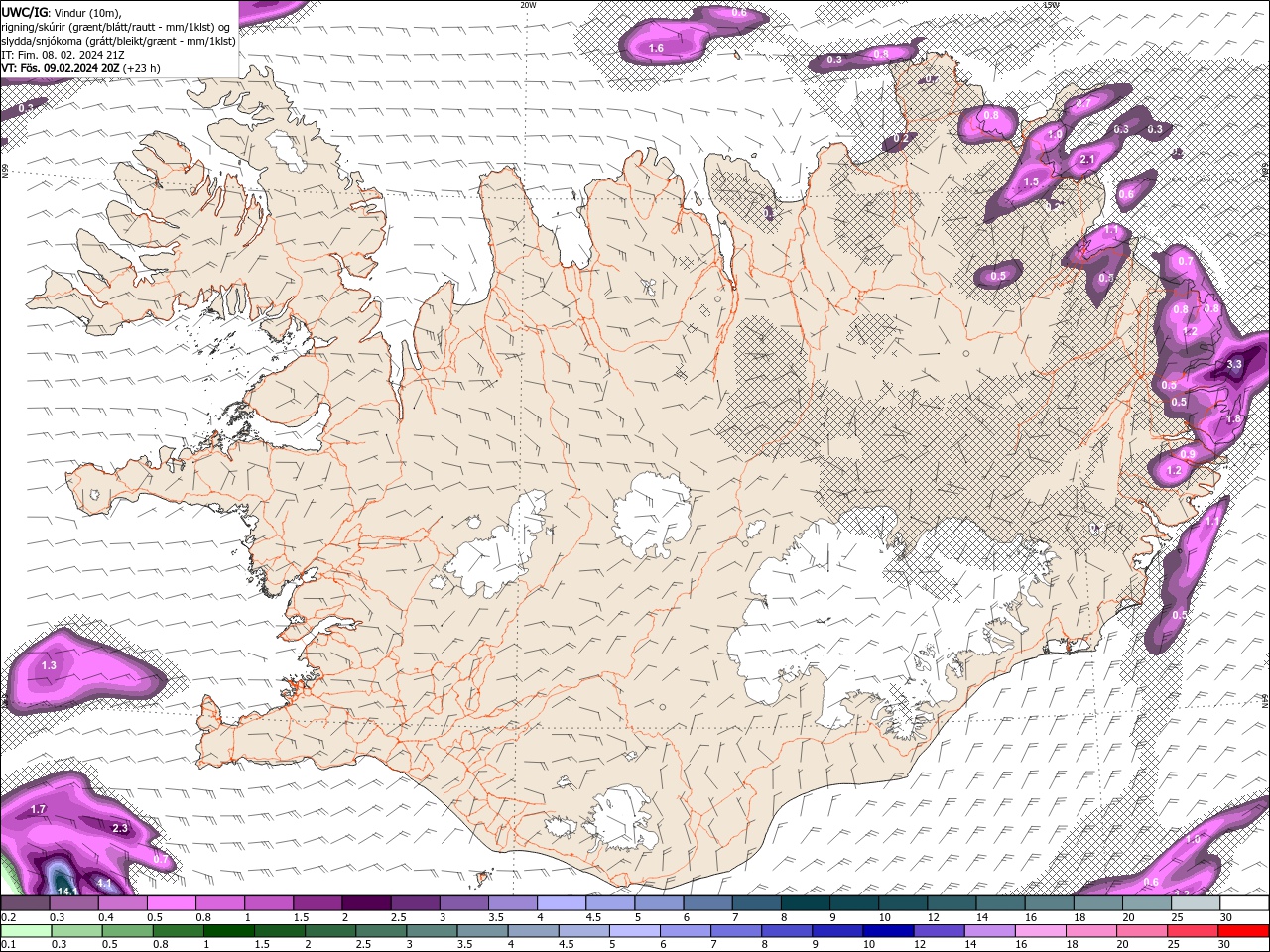Viewport: 1270px width, 952px height.
Task: Click the '14.1' maximum value at bottom left
Action: [x=67, y=891]
